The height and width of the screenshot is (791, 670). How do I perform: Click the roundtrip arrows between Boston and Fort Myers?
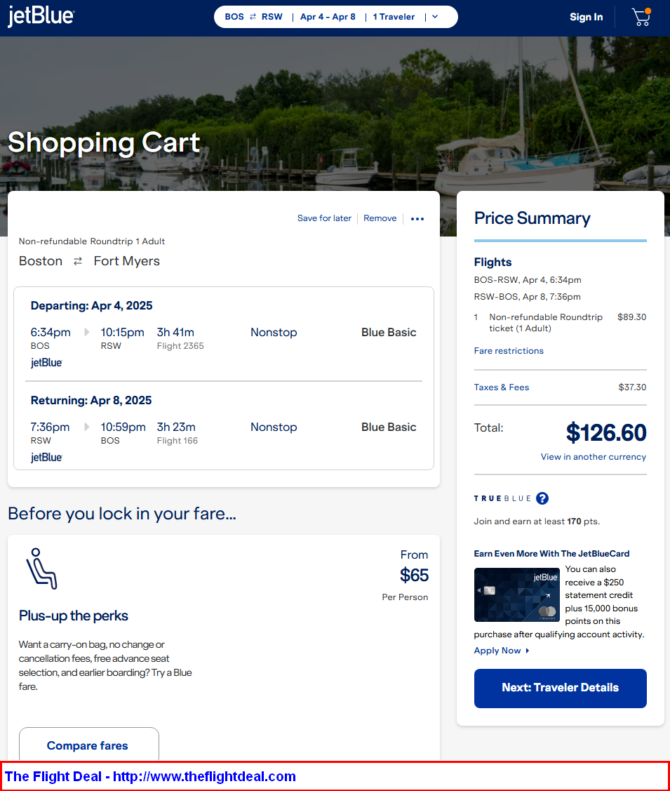coord(78,261)
